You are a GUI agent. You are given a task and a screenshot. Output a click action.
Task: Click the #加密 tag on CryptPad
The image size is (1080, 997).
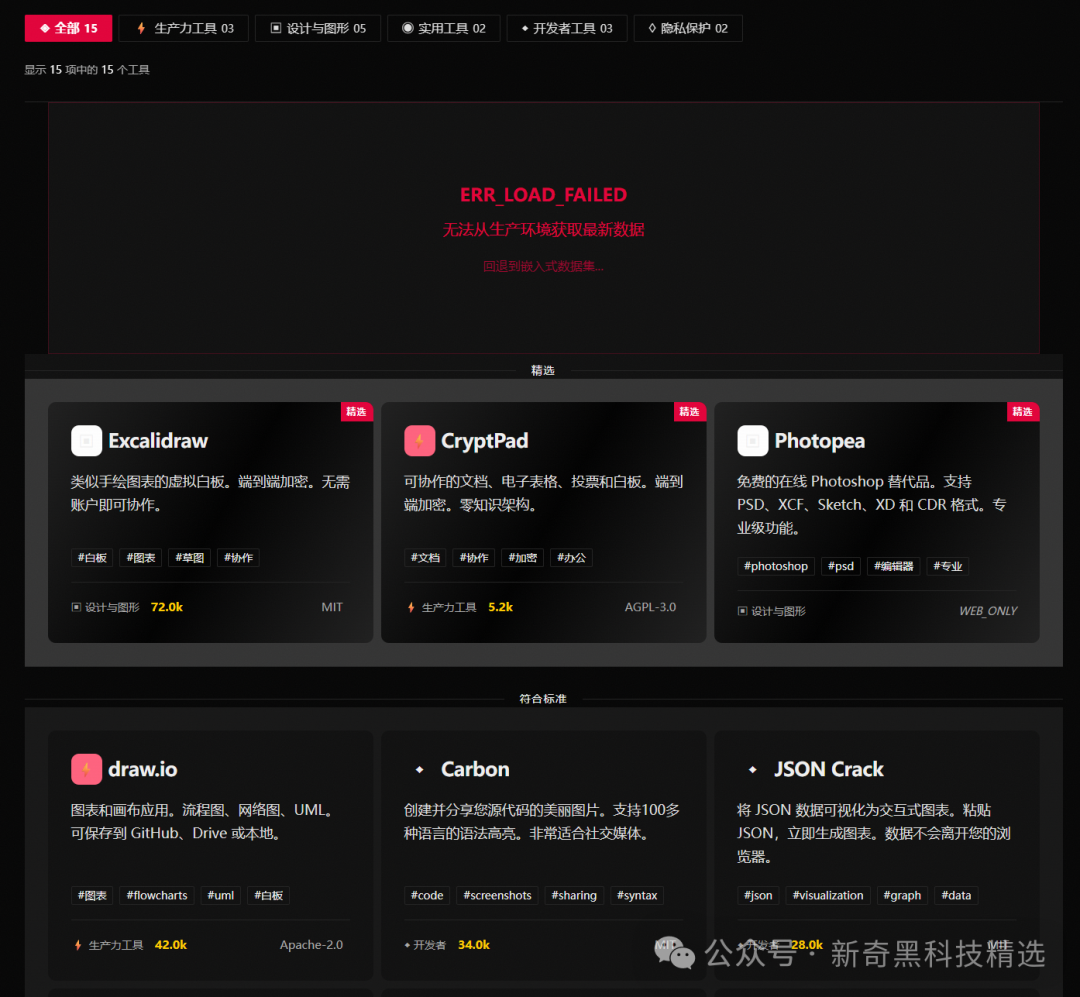point(523,557)
